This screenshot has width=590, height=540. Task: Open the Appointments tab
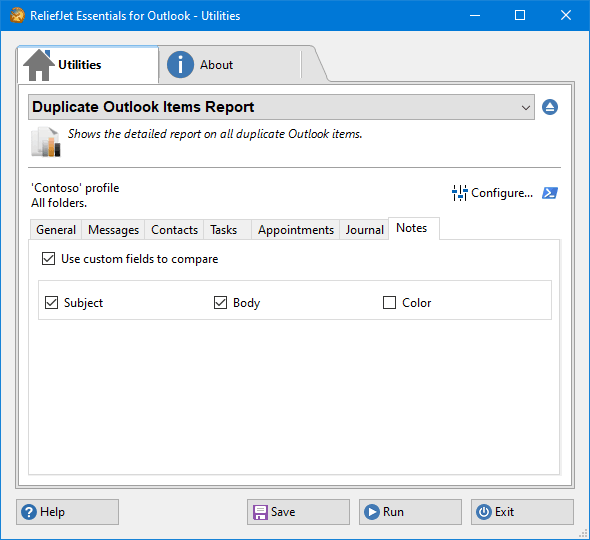pyautogui.click(x=296, y=230)
